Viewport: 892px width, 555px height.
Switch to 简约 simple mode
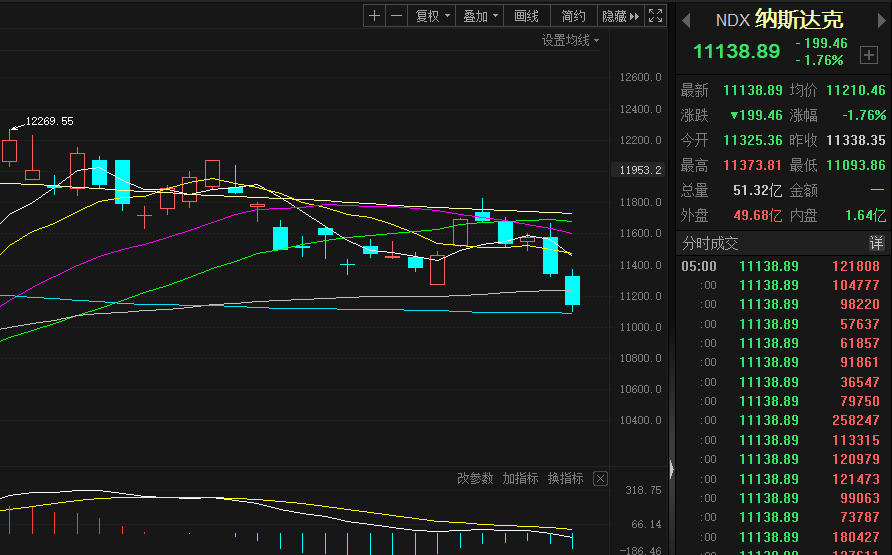tap(574, 16)
